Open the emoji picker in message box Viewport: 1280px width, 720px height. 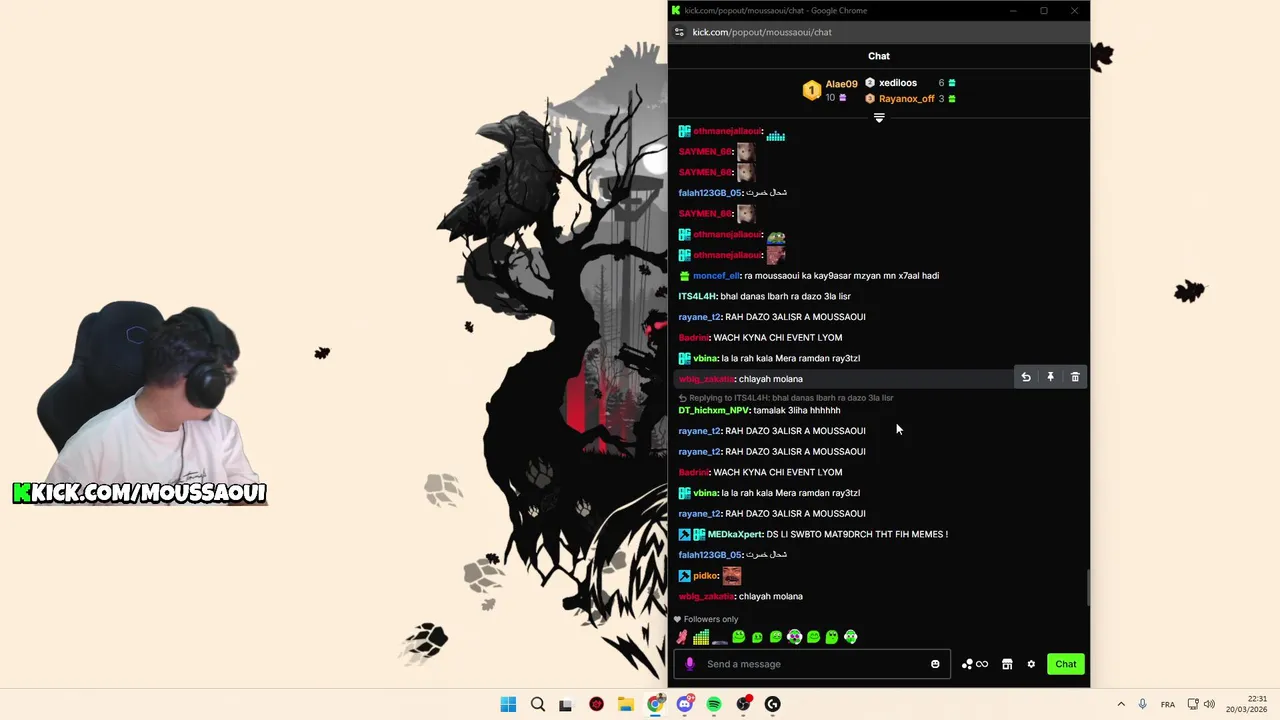pos(935,664)
